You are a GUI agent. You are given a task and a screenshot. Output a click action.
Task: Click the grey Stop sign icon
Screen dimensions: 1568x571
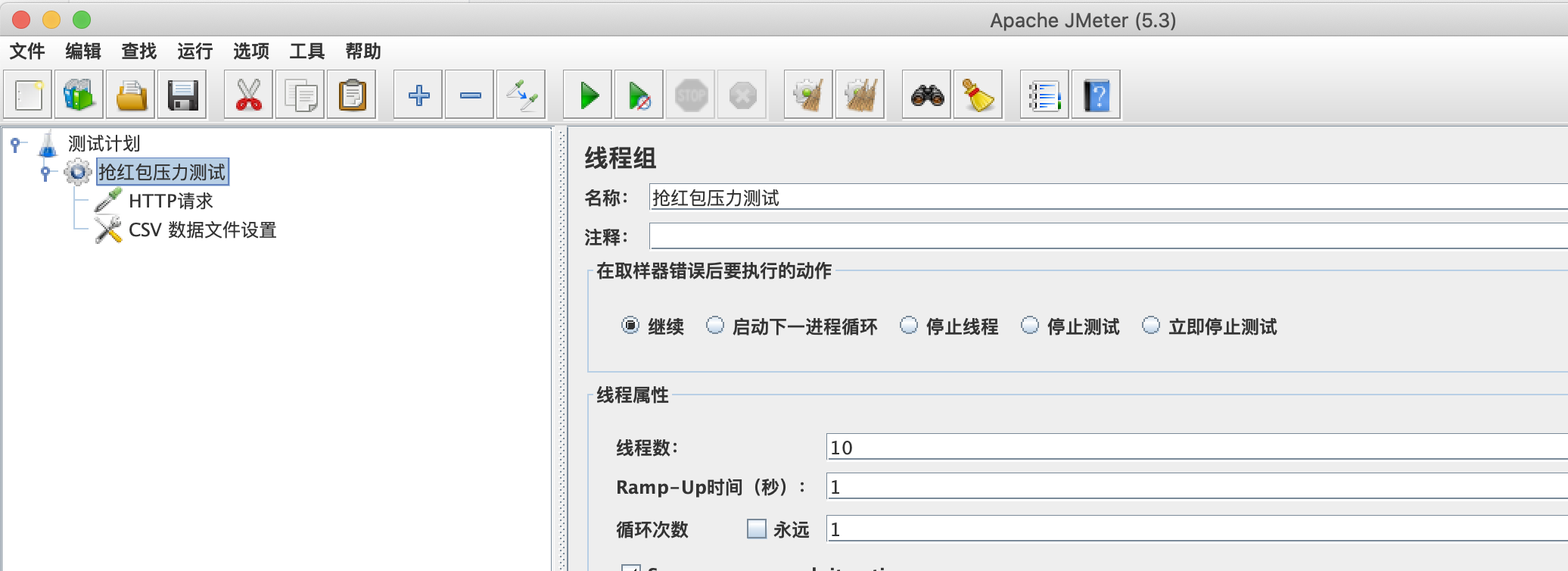(x=691, y=95)
